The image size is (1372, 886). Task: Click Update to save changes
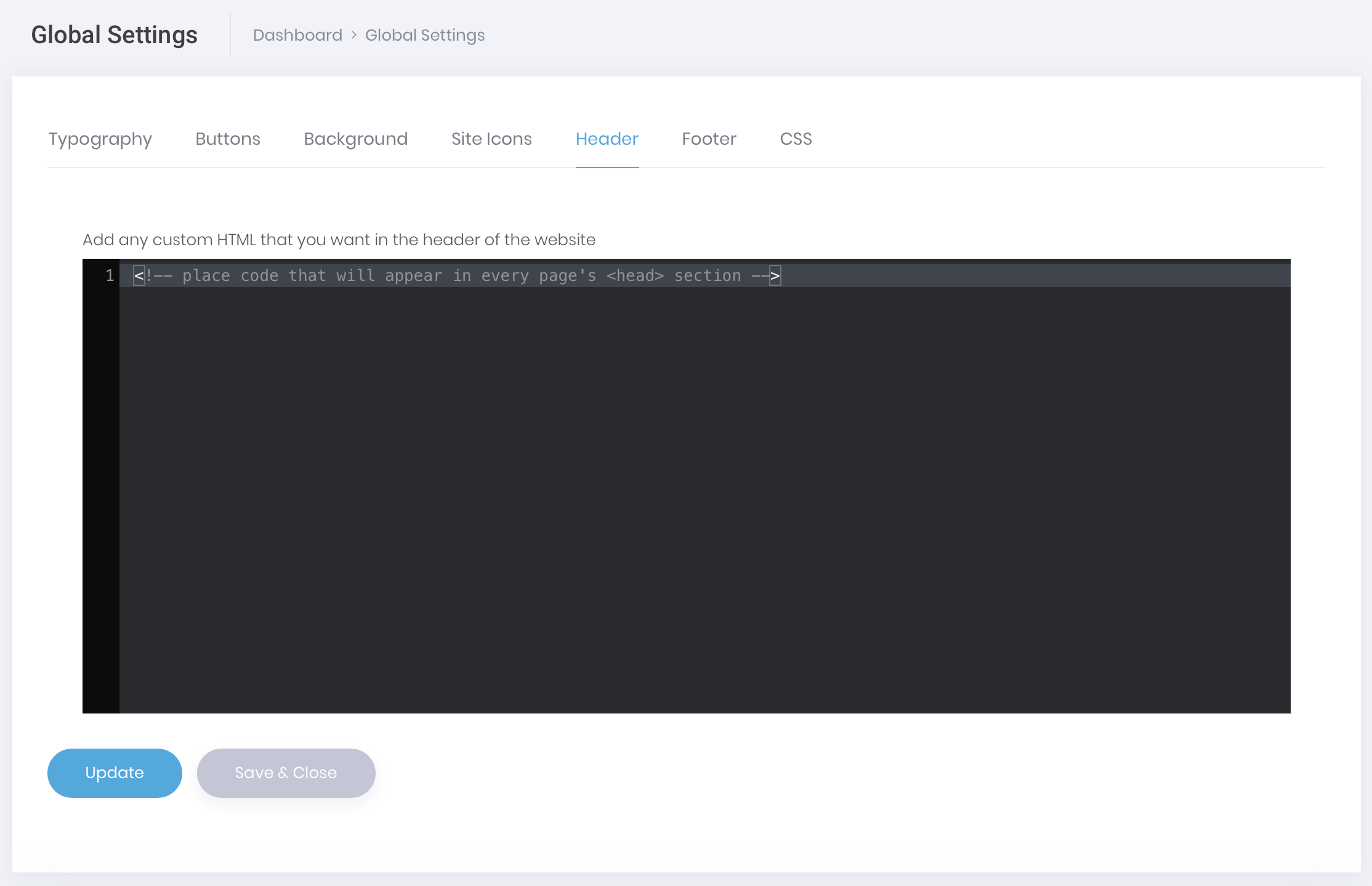[114, 772]
